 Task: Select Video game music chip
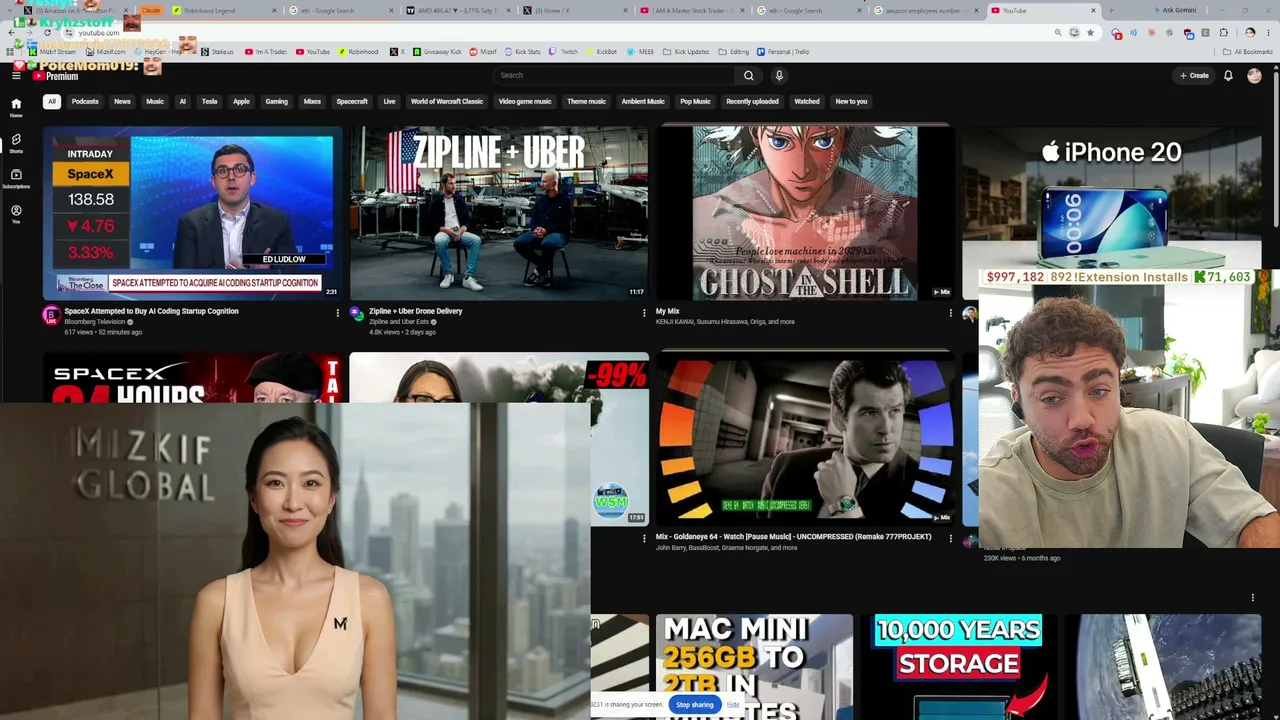[525, 101]
